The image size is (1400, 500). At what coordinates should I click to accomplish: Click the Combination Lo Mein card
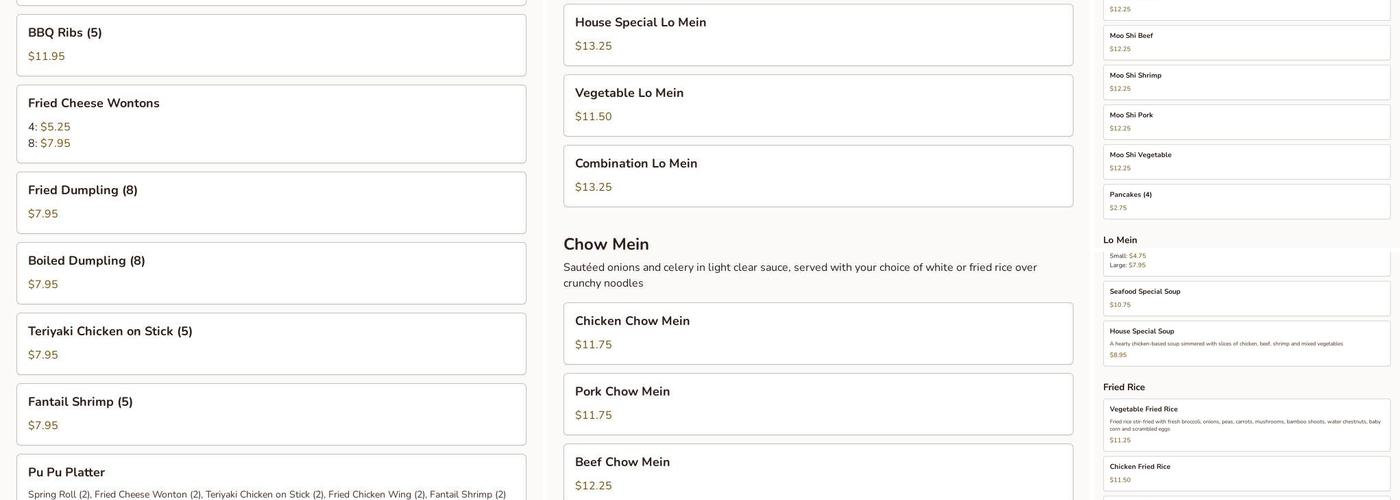coord(818,176)
